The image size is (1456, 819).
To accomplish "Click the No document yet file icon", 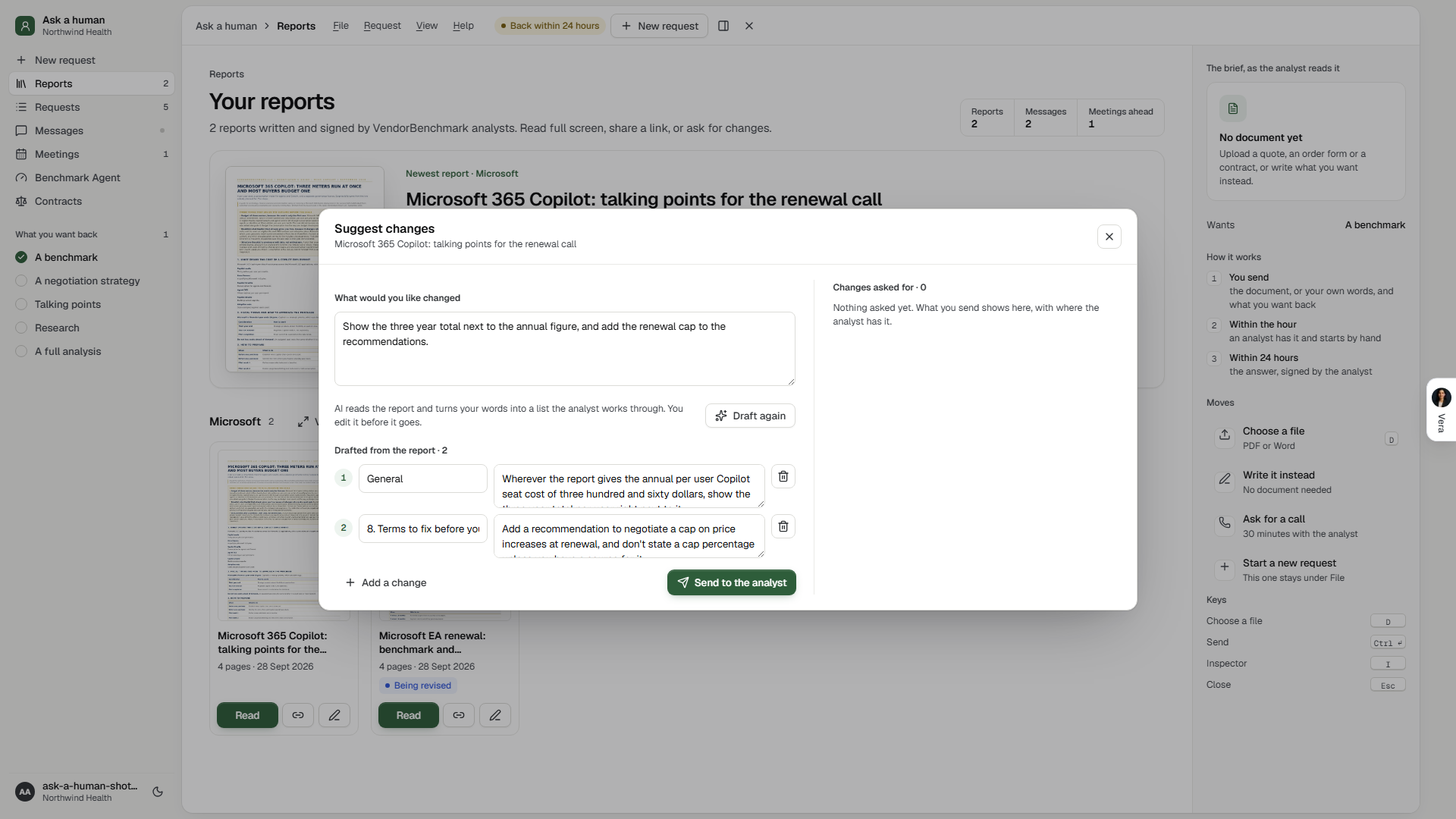I will [1233, 108].
